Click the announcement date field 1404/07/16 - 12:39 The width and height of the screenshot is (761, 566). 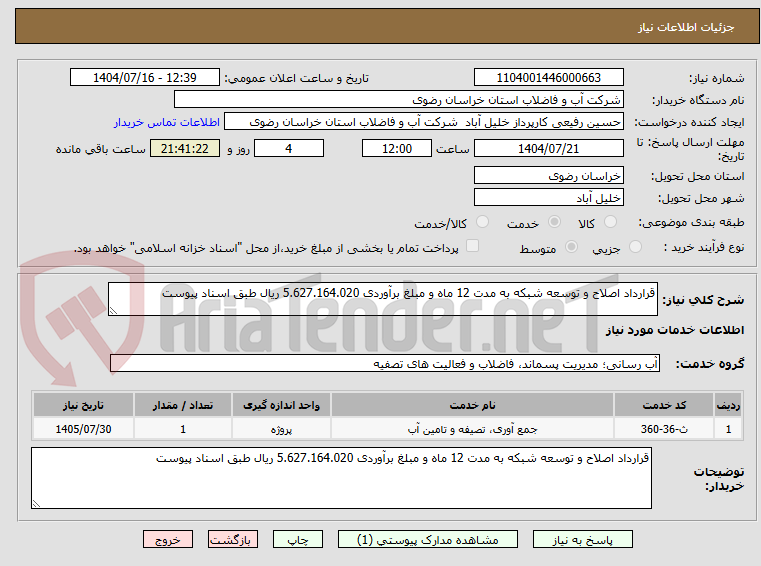click(145, 78)
